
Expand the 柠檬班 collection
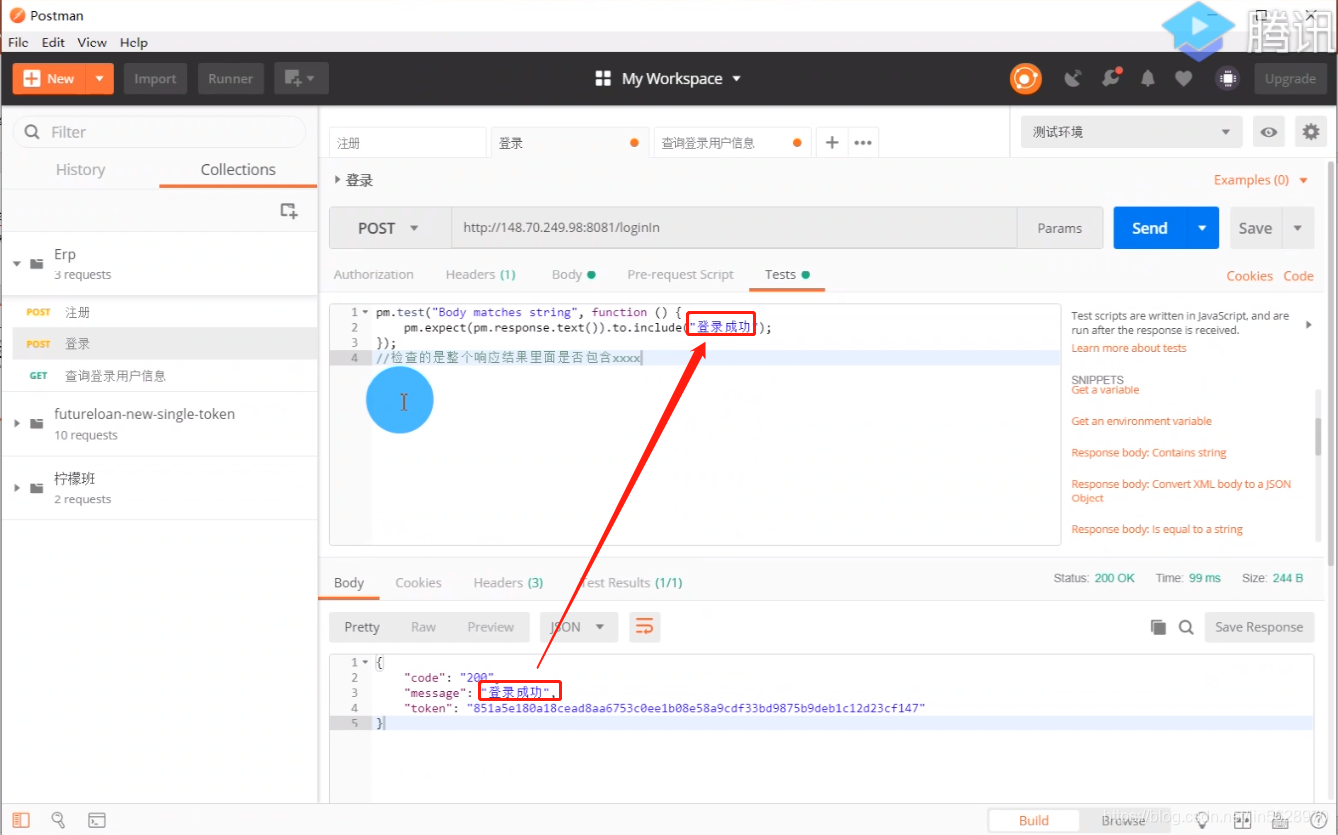(x=17, y=488)
